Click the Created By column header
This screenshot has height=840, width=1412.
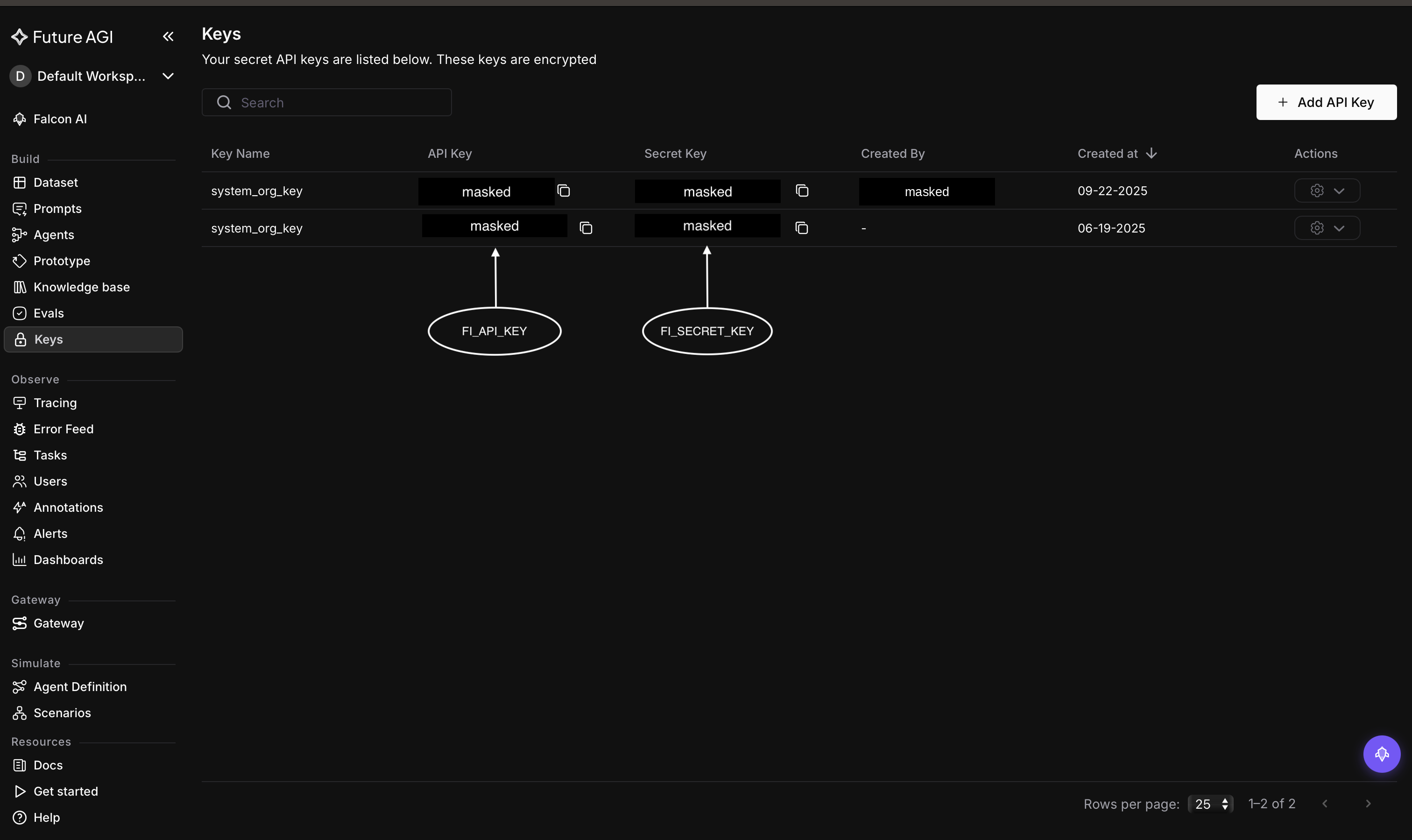pos(892,154)
